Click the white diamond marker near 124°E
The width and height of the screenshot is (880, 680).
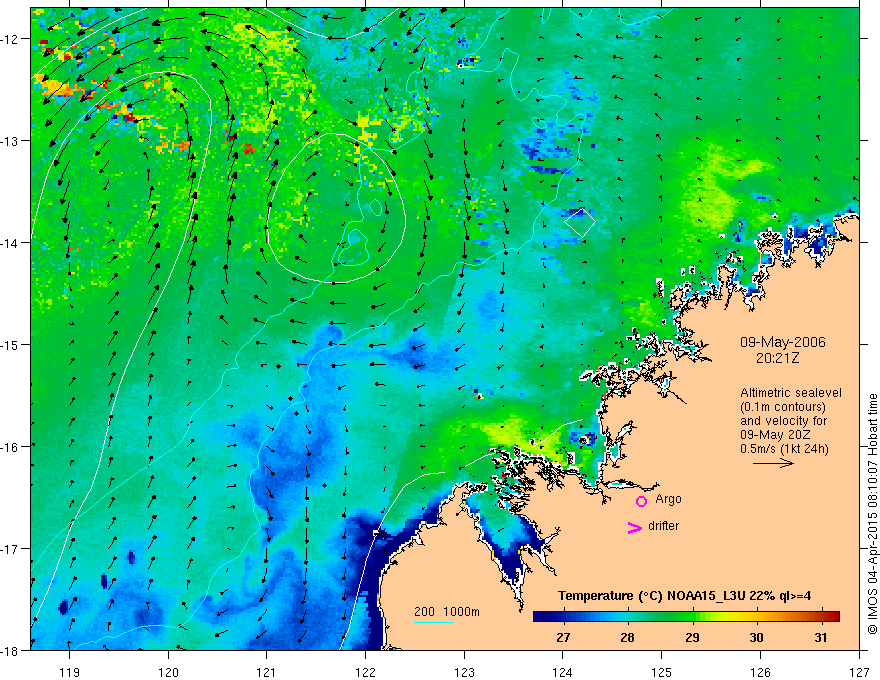point(580,222)
